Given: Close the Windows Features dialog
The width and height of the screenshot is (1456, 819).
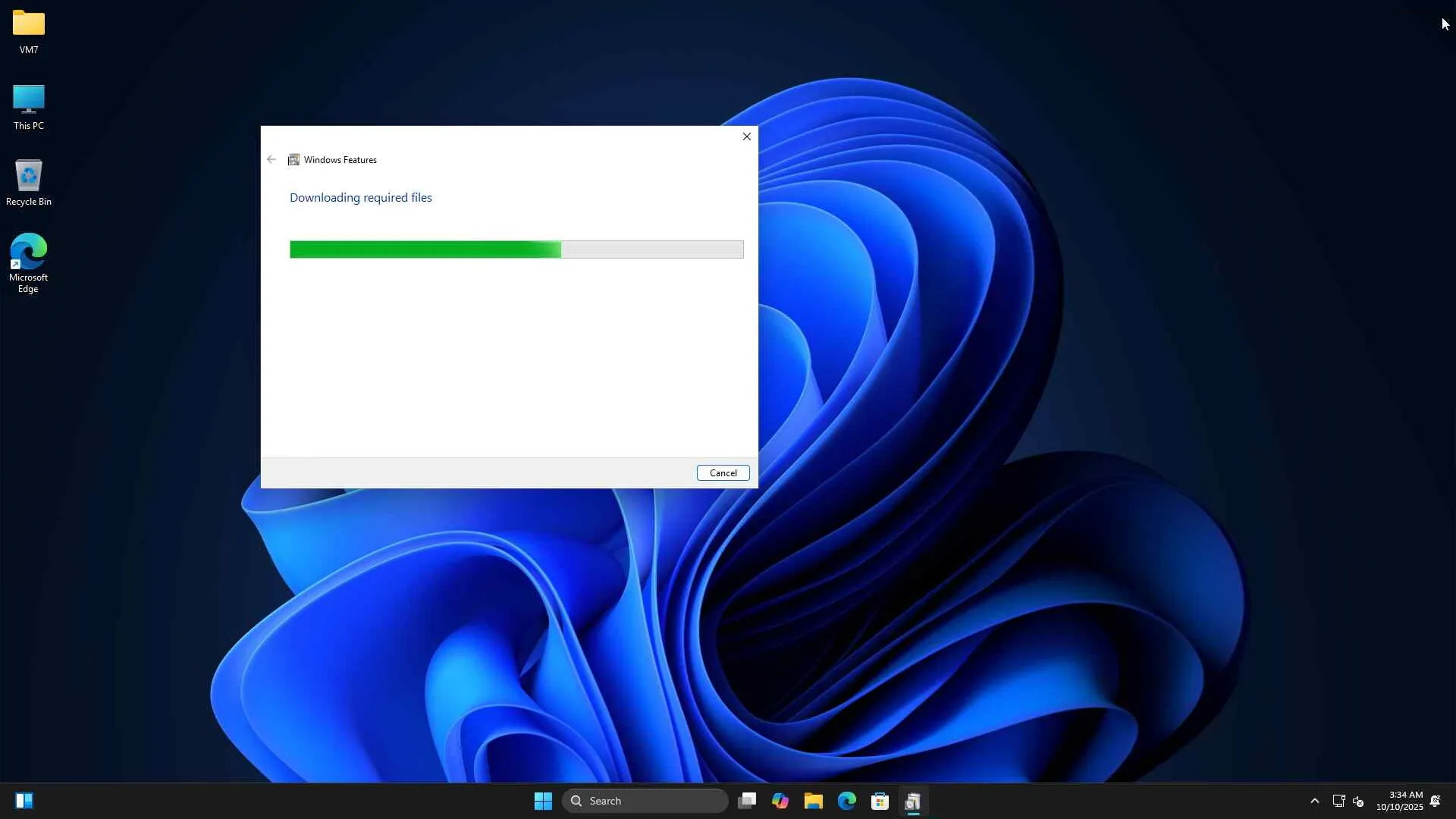Looking at the screenshot, I should [747, 137].
